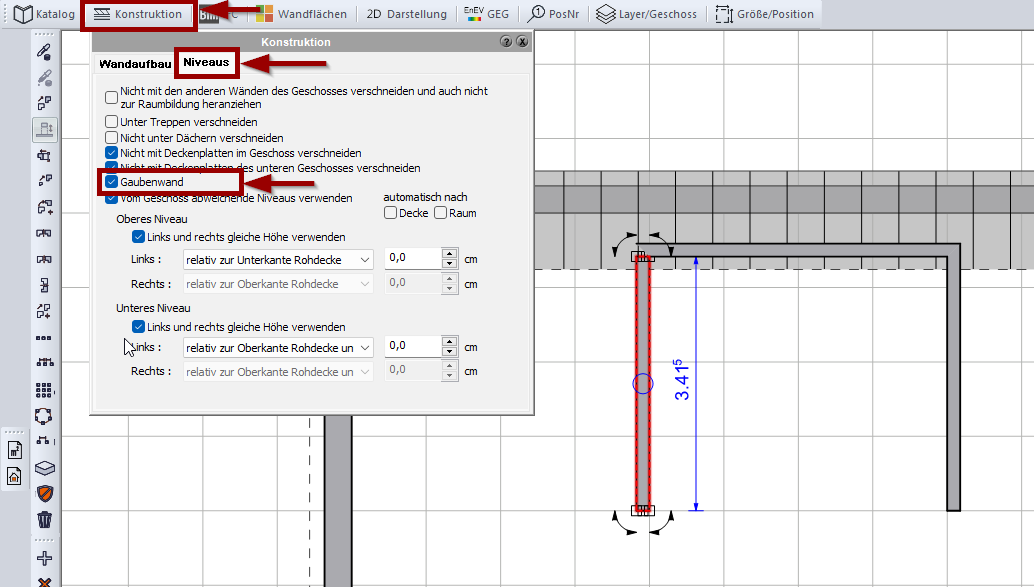Viewport: 1034px width, 587px height.
Task: Select the Niveaus tab
Action: [207, 62]
